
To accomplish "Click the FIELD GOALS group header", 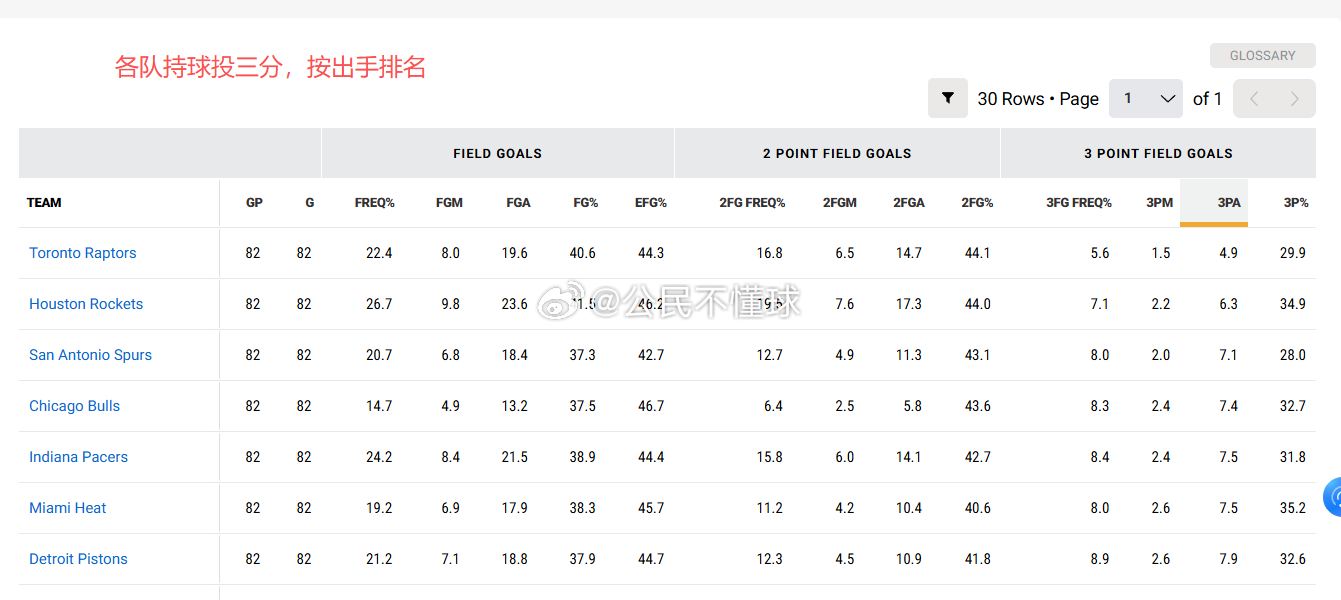I will [498, 153].
